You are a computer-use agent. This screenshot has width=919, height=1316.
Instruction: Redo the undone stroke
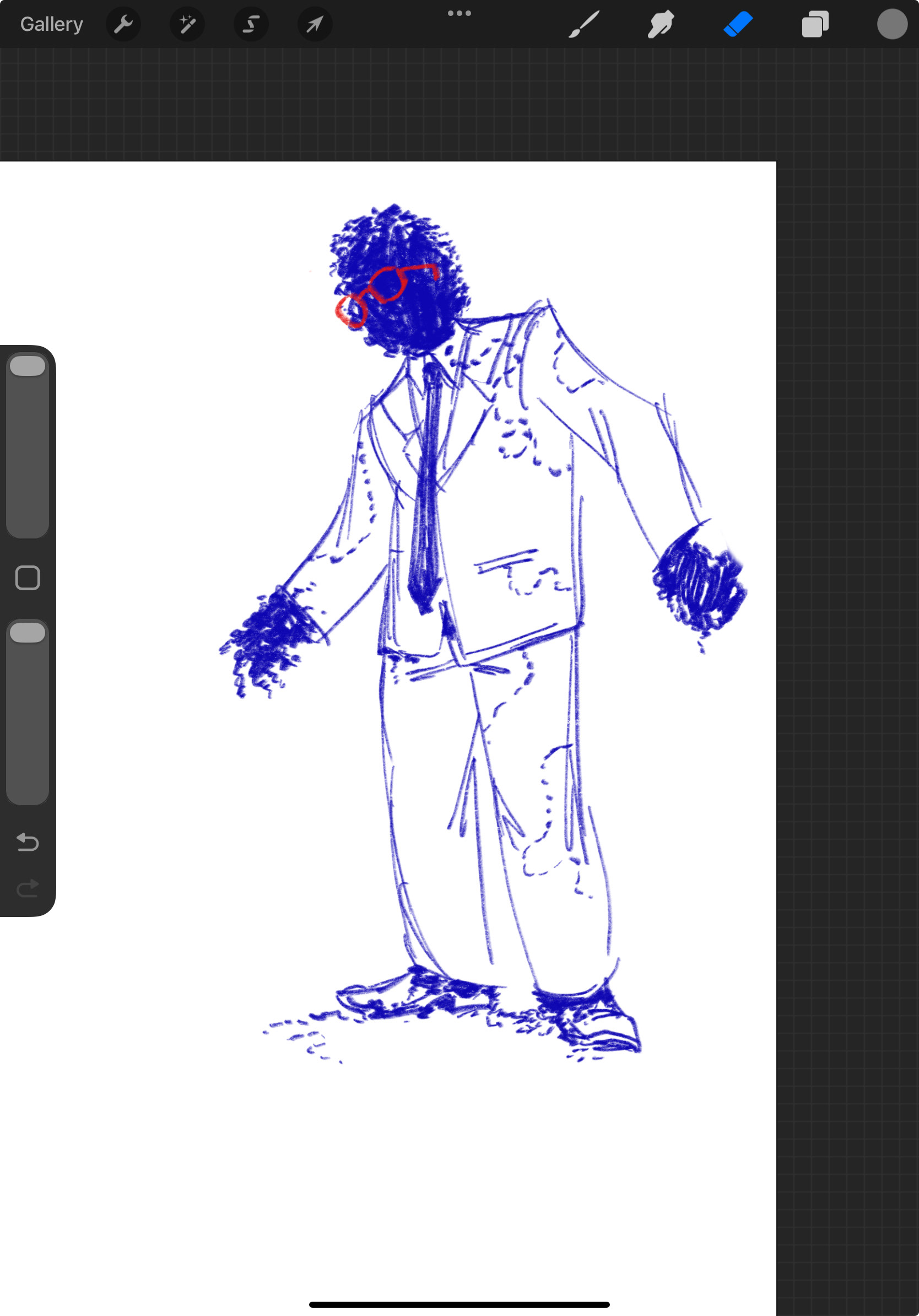(x=28, y=888)
